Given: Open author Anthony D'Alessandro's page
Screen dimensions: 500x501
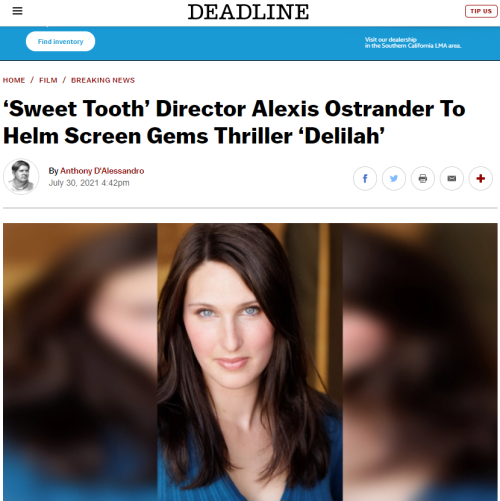Looking at the screenshot, I should pyautogui.click(x=102, y=171).
